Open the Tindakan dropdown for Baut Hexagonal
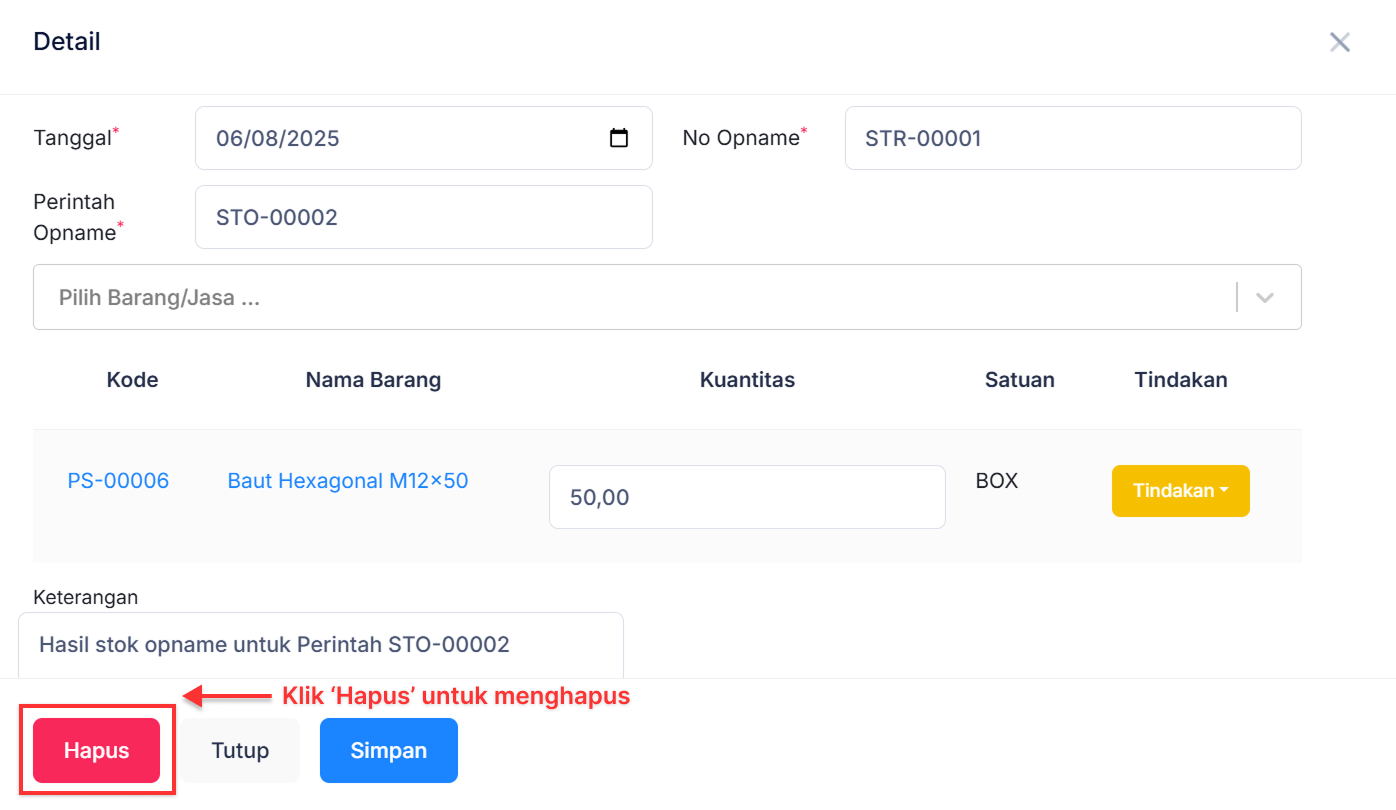 [x=1180, y=491]
